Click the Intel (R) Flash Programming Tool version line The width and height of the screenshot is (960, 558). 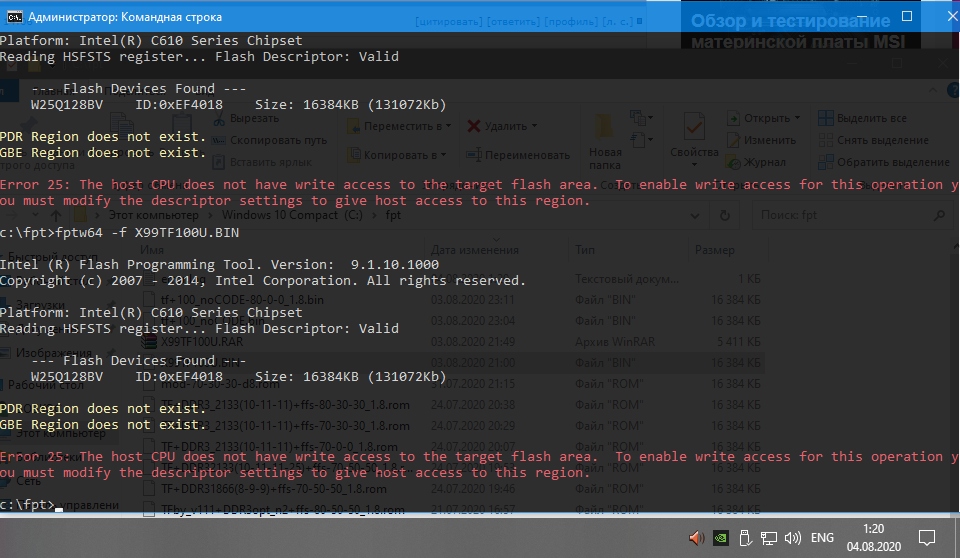219,265
